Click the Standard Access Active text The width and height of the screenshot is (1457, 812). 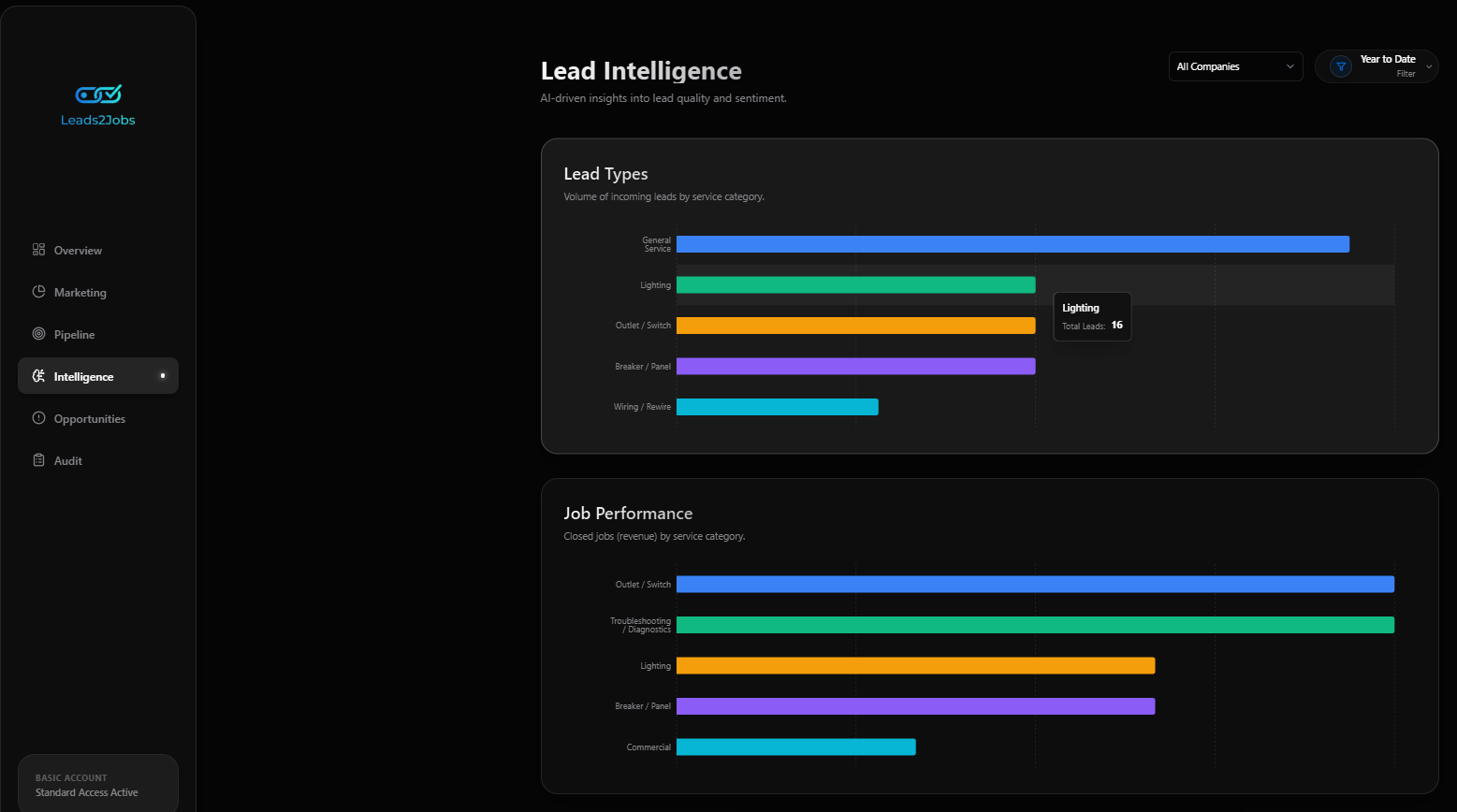87,792
